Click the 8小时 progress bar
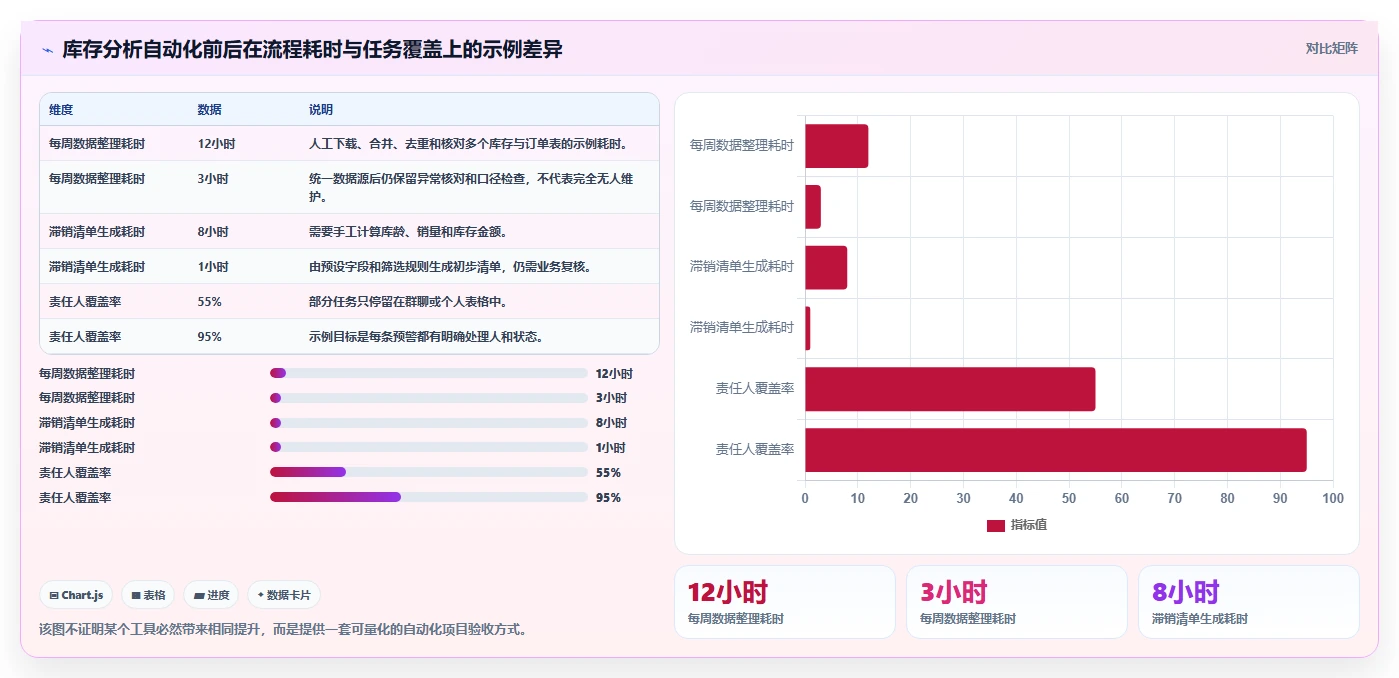Viewport: 1399px width, 678px height. (428, 423)
